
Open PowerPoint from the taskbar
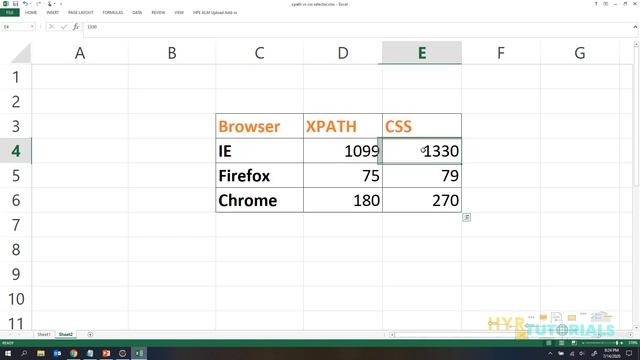point(106,353)
